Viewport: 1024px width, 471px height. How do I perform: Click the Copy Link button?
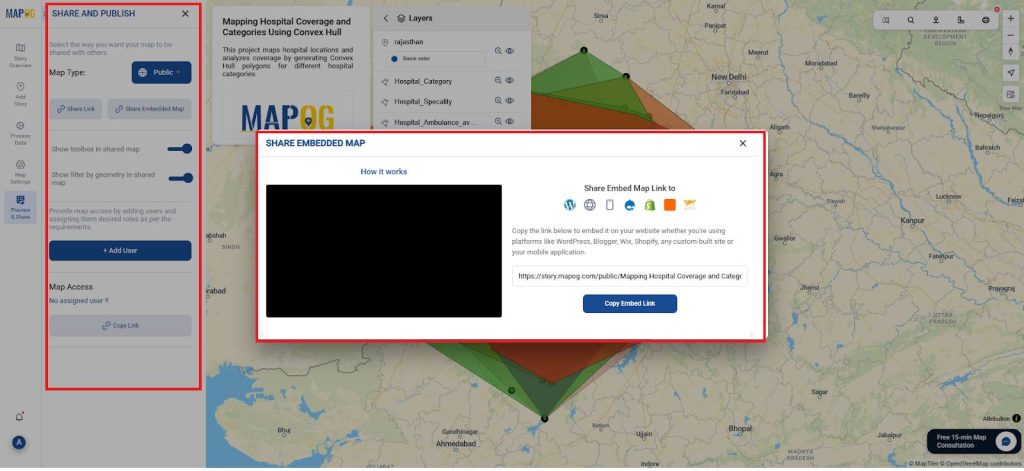(x=120, y=325)
